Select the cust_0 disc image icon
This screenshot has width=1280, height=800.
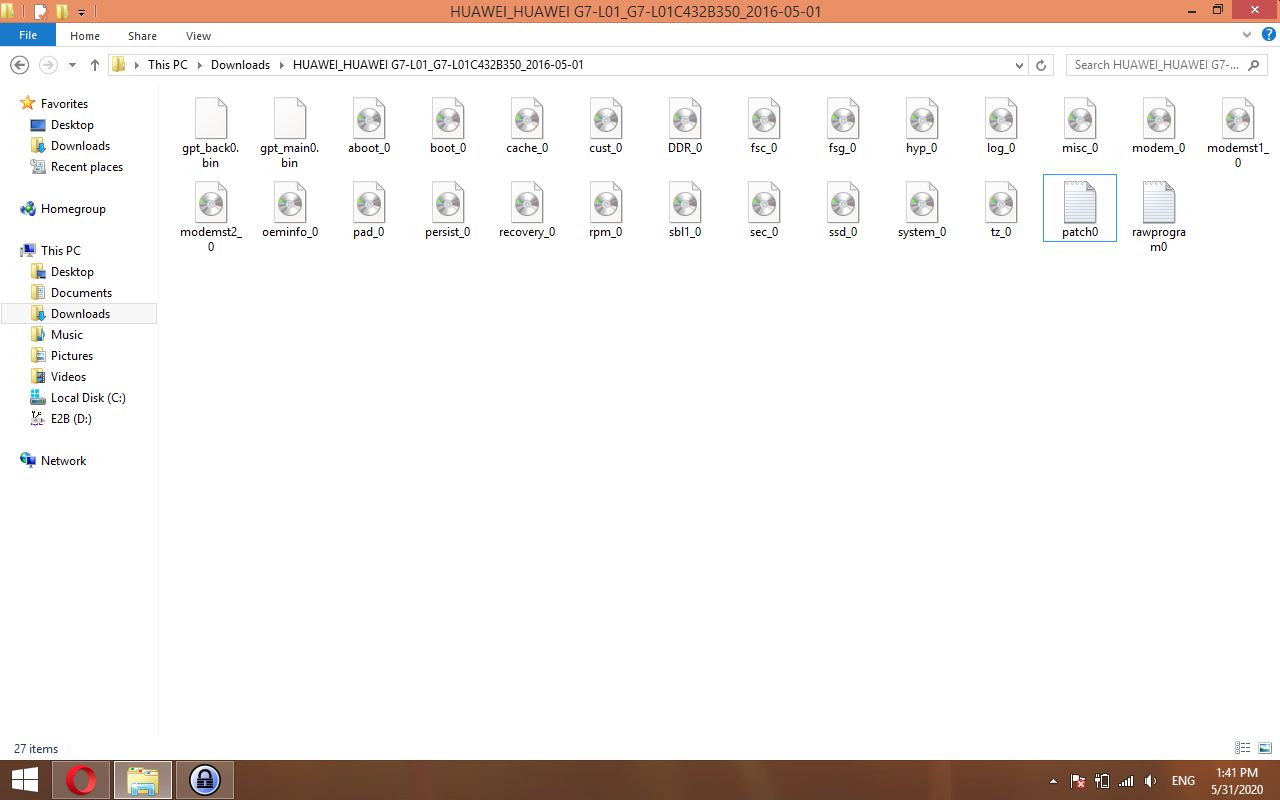(606, 118)
